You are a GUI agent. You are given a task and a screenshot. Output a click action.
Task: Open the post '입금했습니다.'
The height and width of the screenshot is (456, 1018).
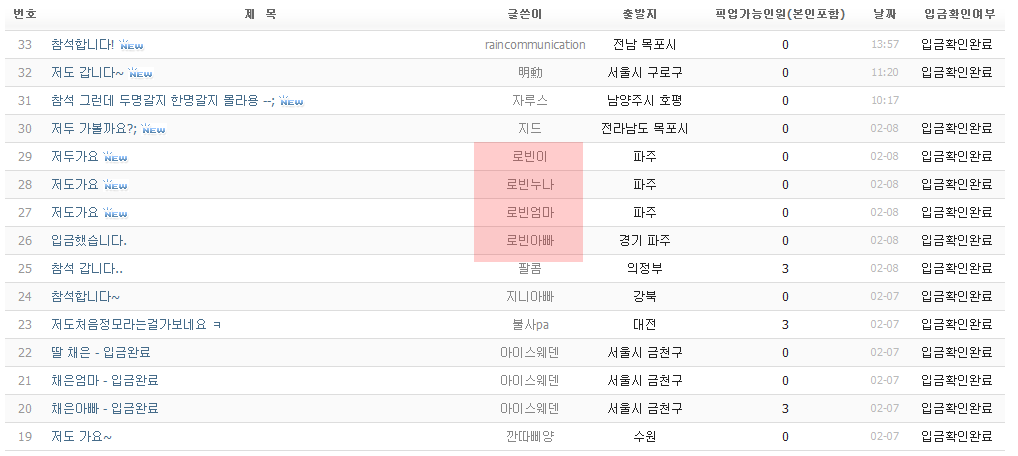[x=89, y=241]
